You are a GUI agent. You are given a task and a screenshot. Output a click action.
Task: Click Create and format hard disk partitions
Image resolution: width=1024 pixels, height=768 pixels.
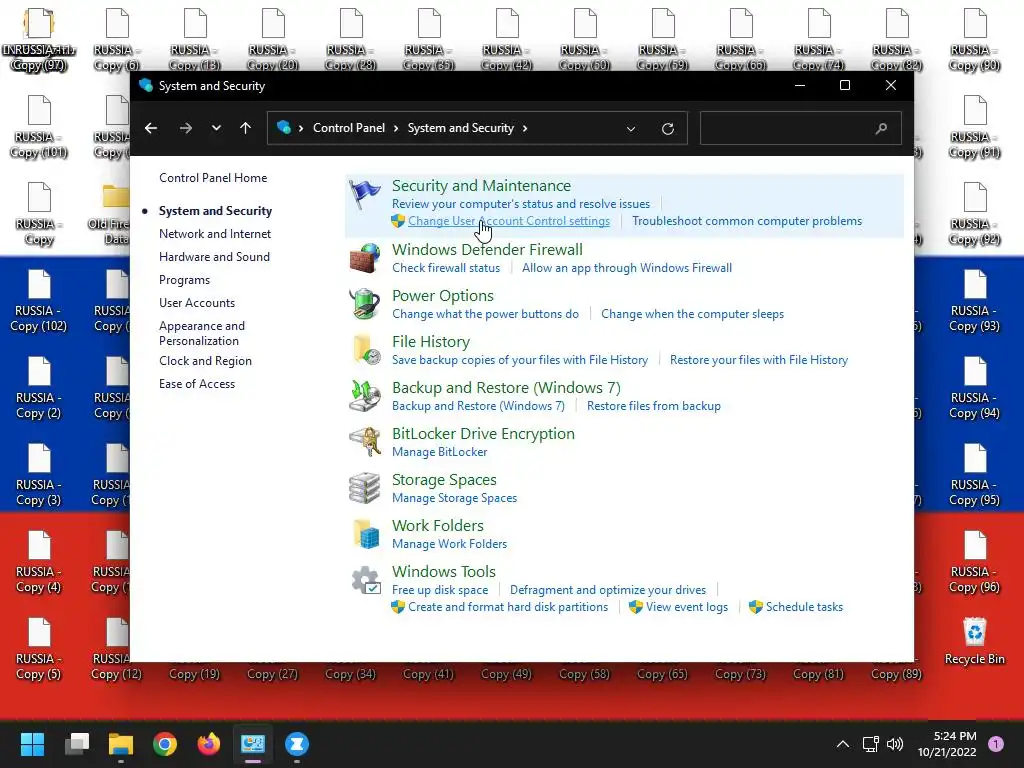(x=508, y=607)
